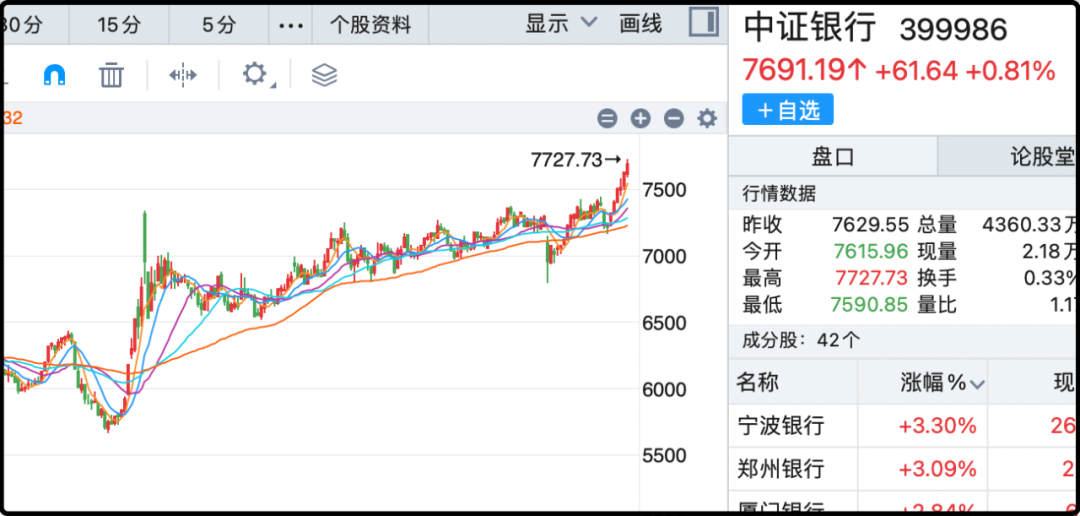Toggle the right side panel layout icon

[704, 23]
